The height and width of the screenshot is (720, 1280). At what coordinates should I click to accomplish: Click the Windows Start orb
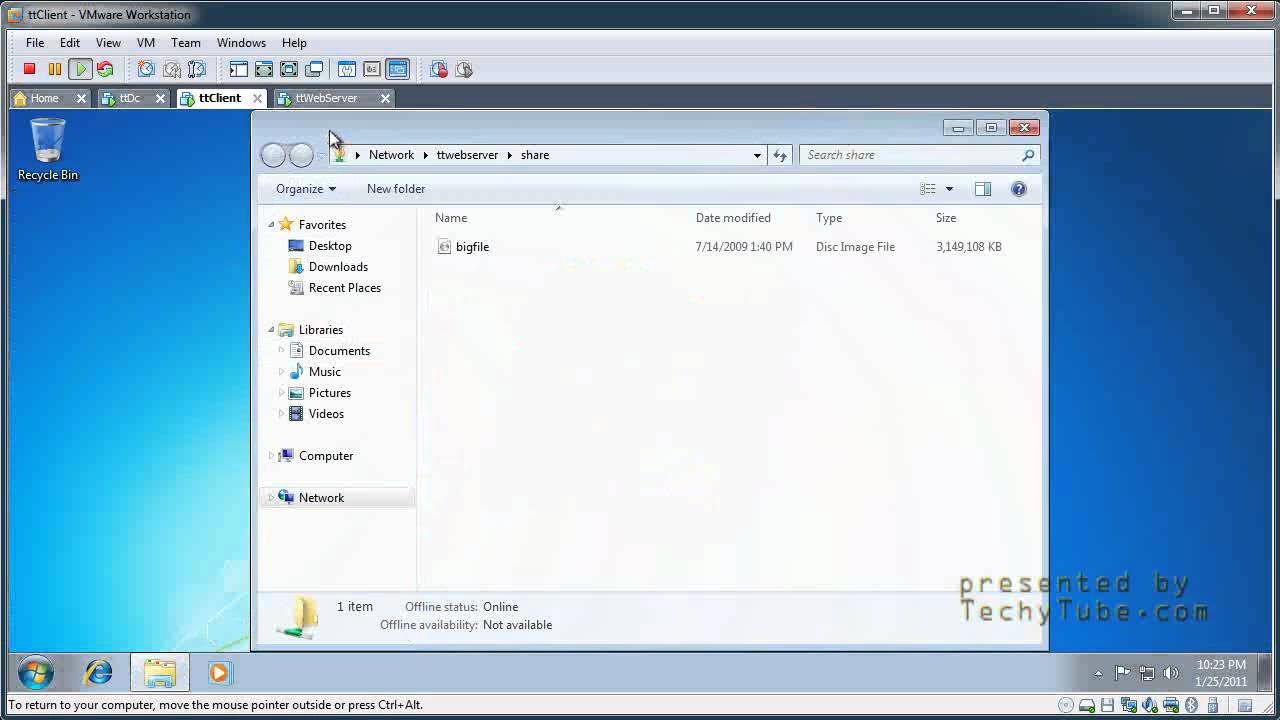[x=35, y=673]
